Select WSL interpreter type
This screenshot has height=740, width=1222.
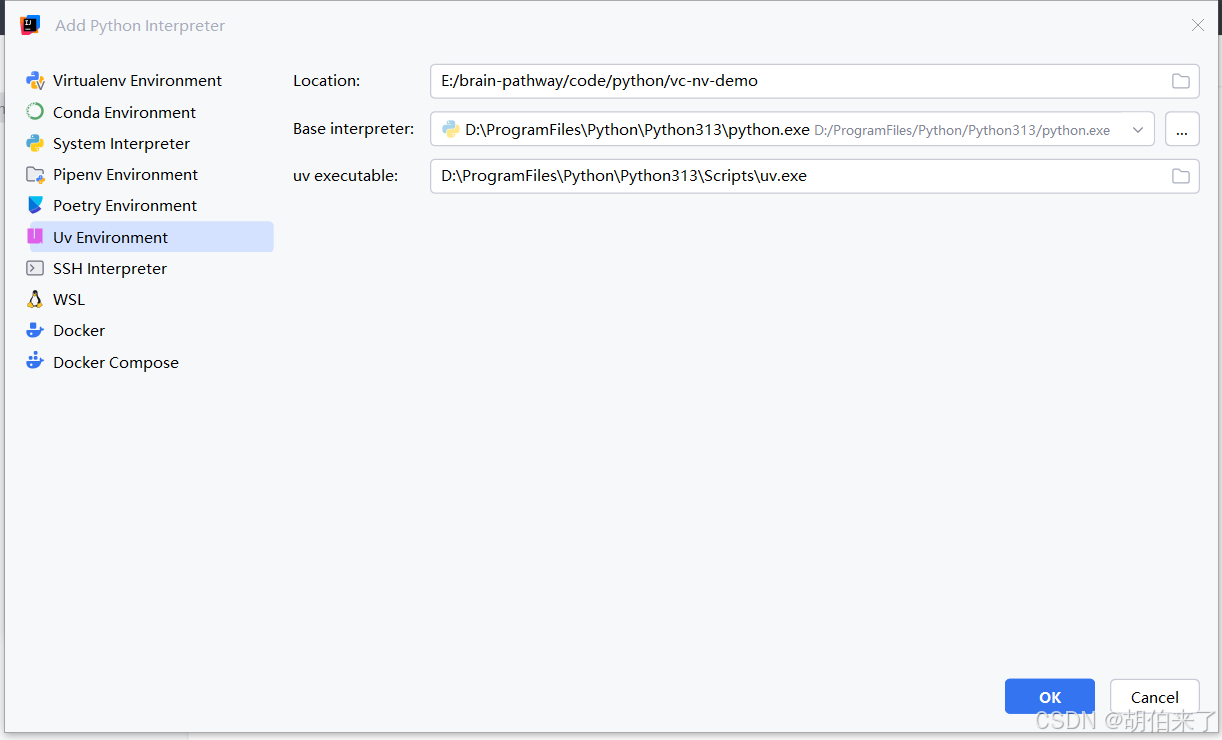tap(149, 299)
